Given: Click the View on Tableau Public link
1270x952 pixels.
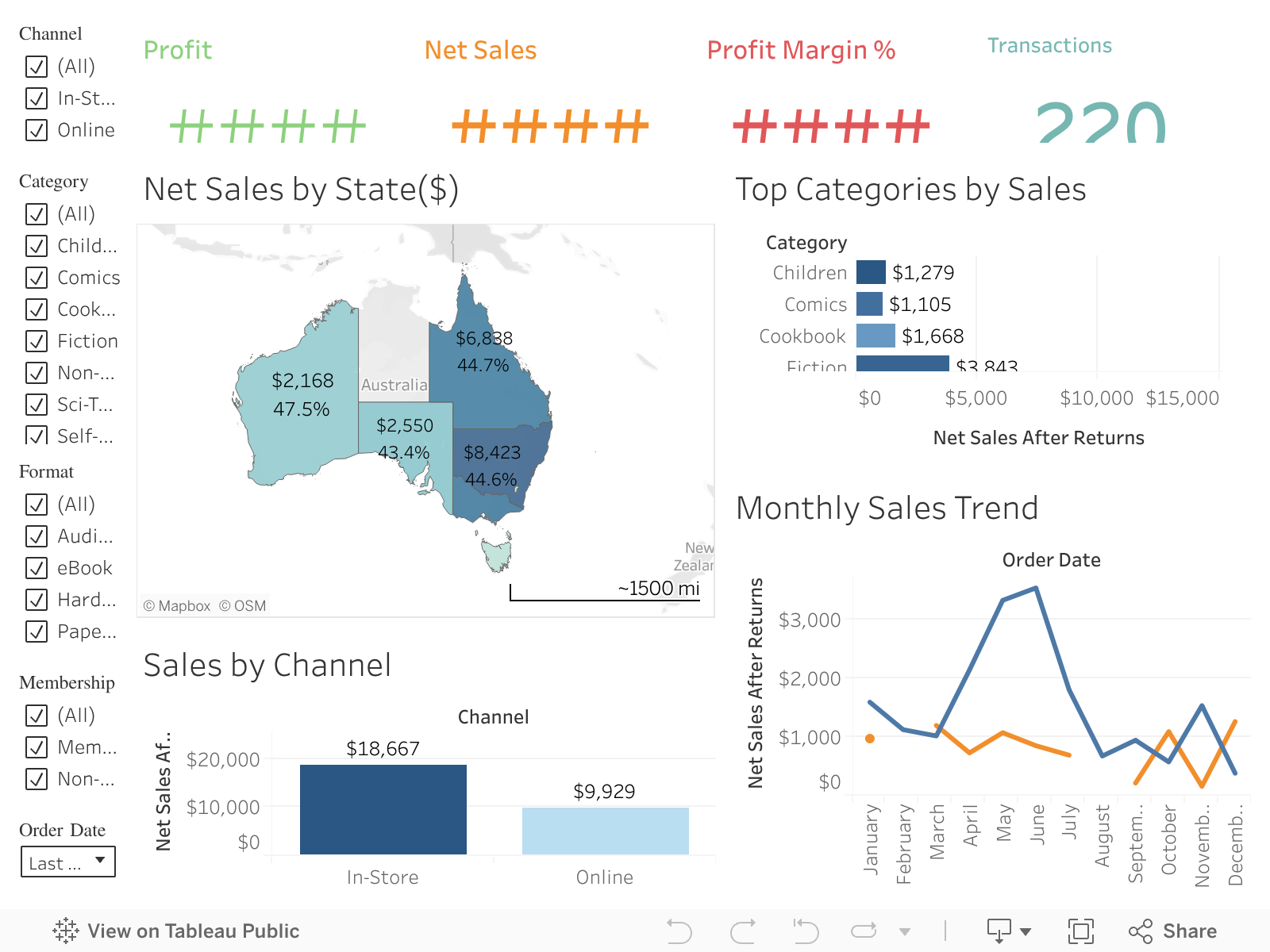Looking at the screenshot, I should (193, 931).
